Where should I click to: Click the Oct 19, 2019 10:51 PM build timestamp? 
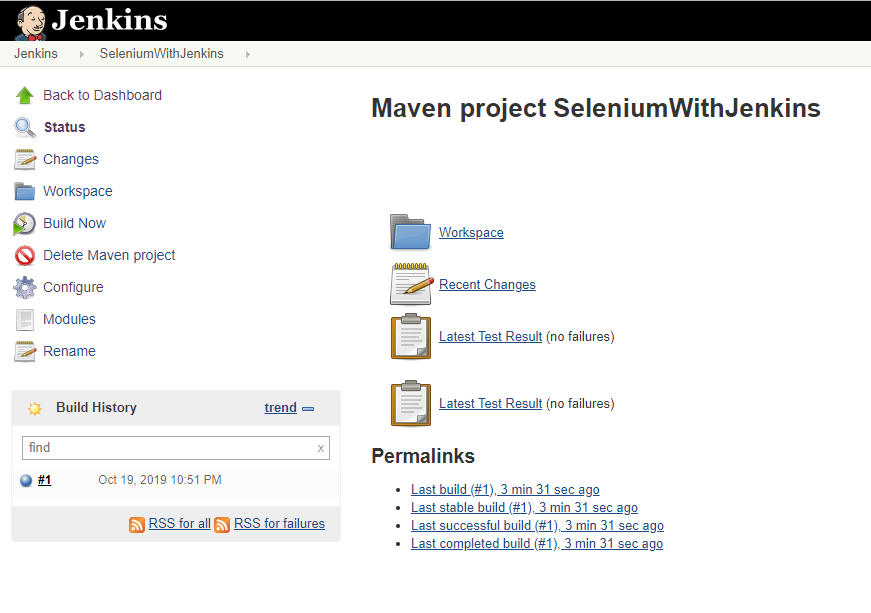(x=160, y=480)
